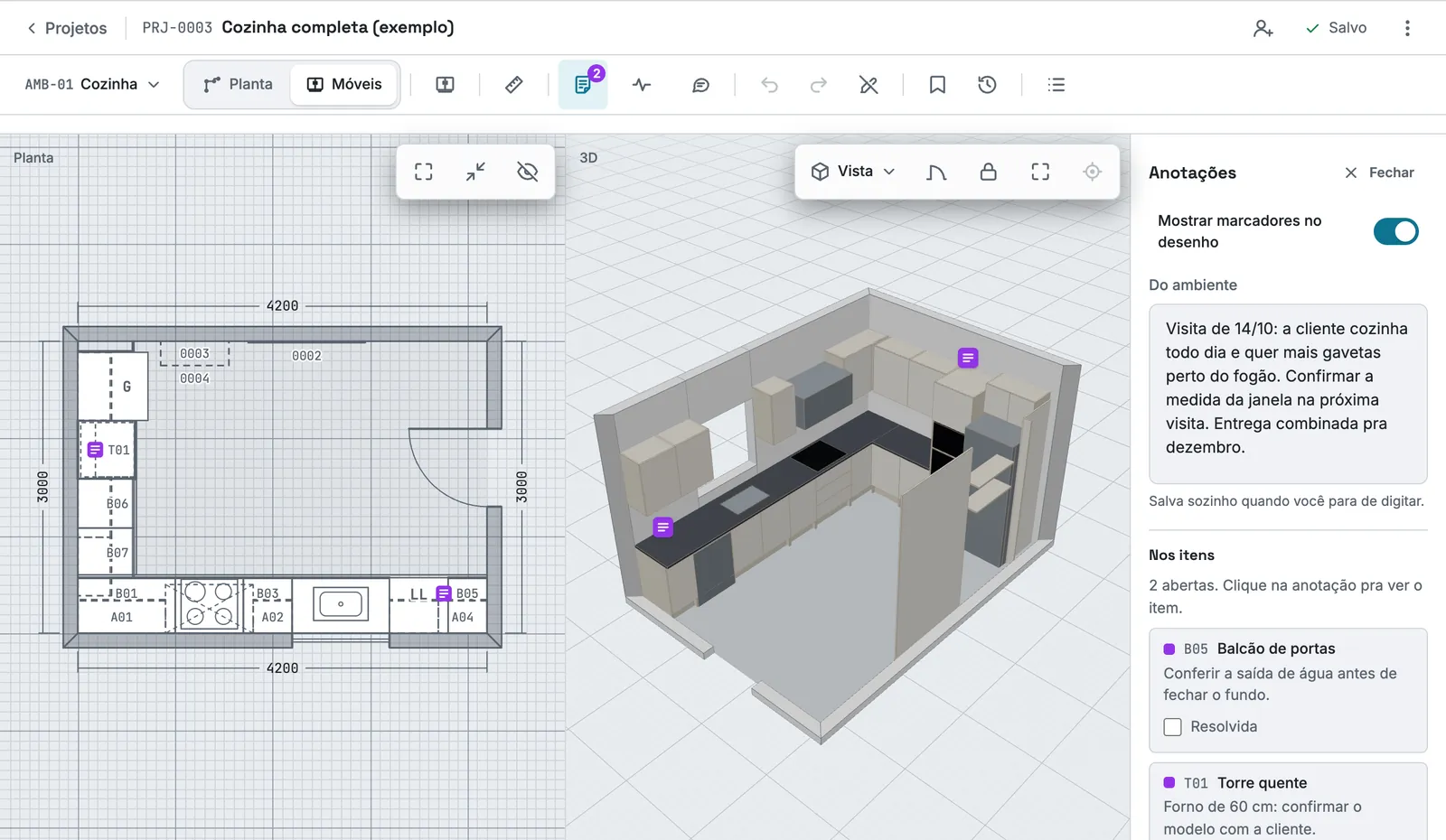Select module A02 in the floor plan
The height and width of the screenshot is (840, 1446).
pos(273,617)
